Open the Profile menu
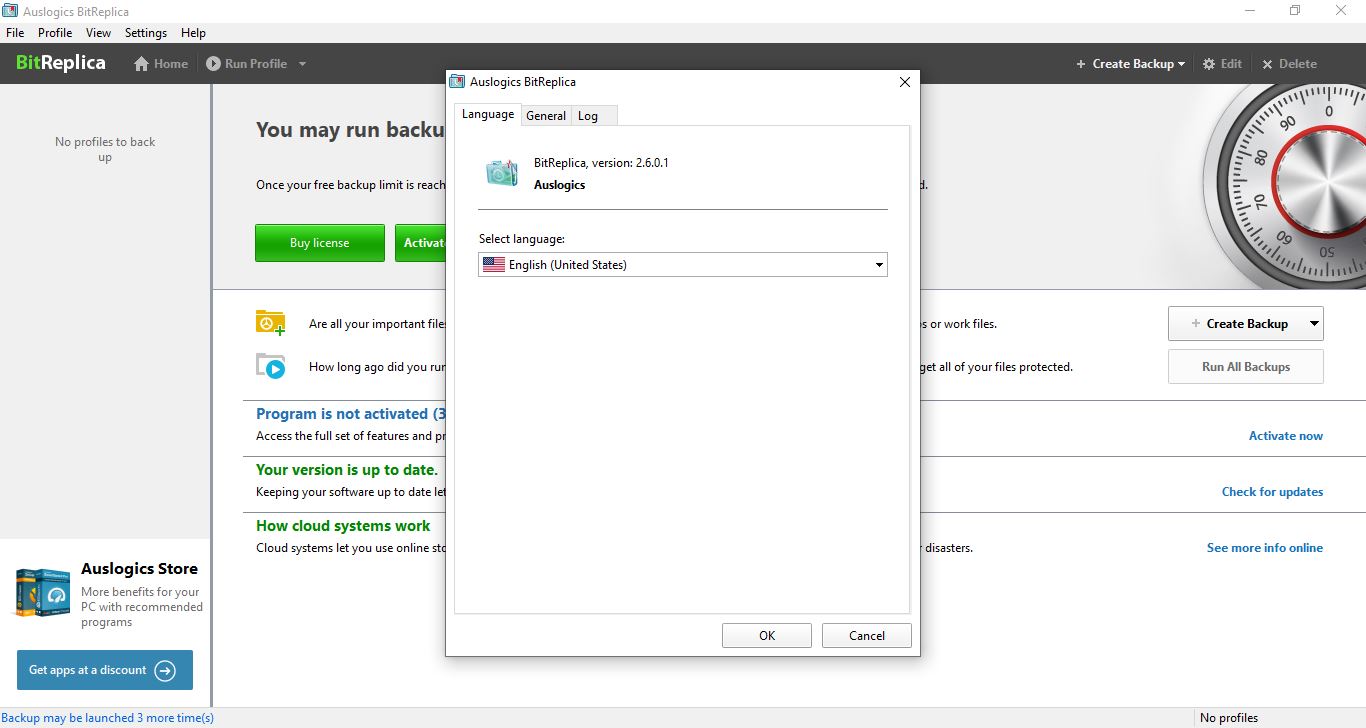 [55, 33]
